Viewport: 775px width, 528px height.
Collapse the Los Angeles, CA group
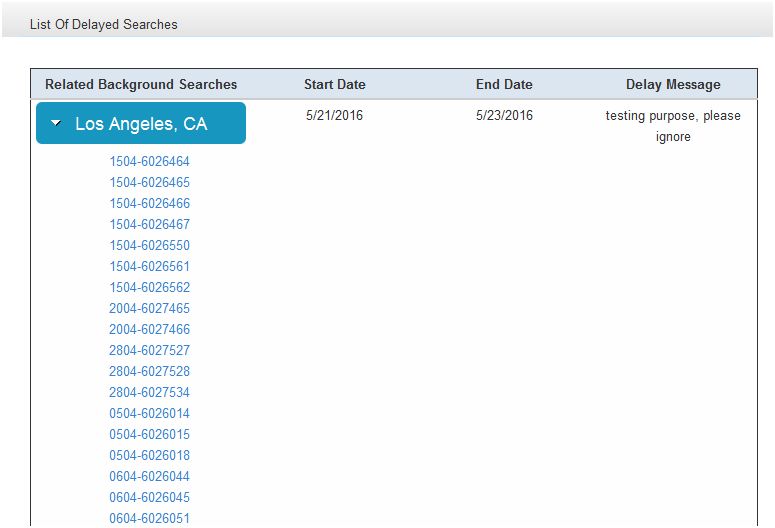141,123
